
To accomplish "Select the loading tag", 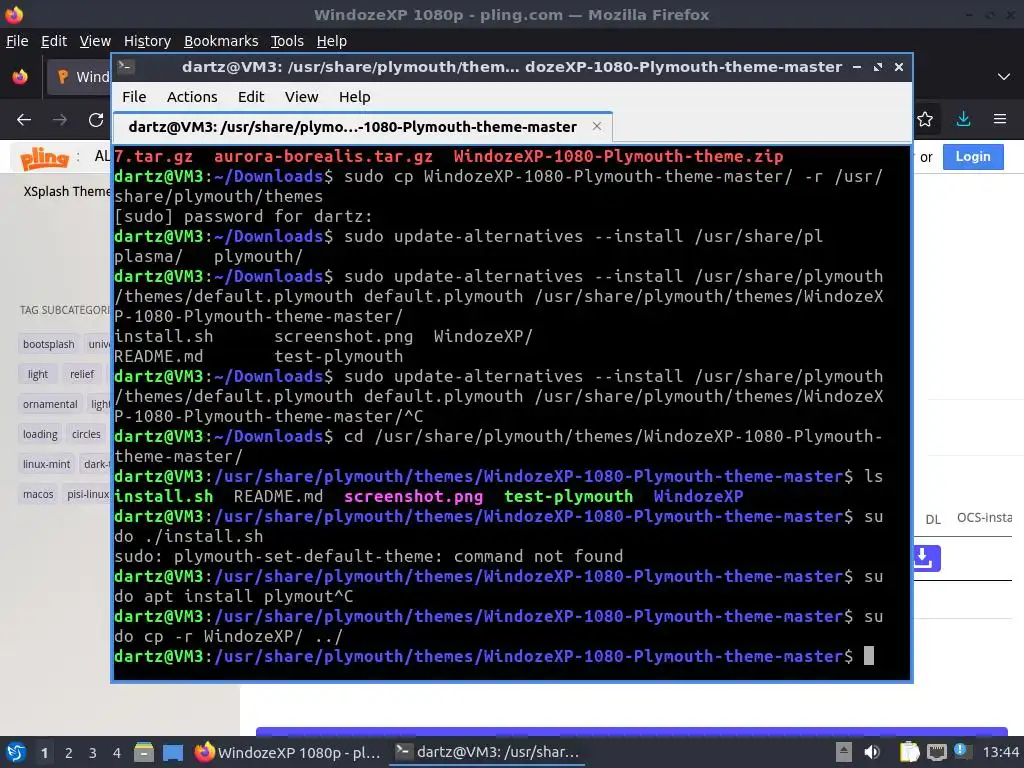I will tap(40, 434).
